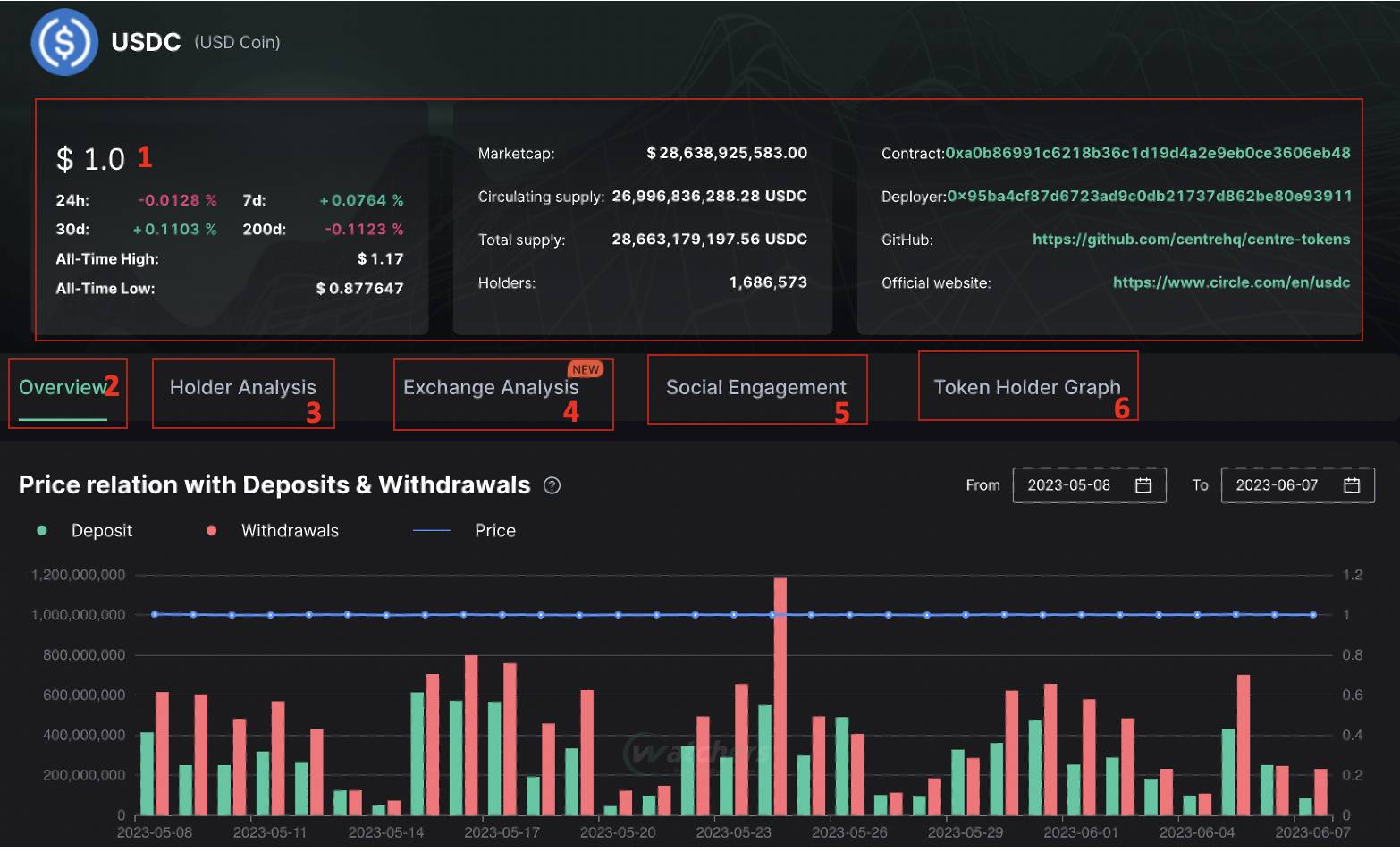Click the From date field 2023-05-08
1400x851 pixels.
[x=1090, y=484]
